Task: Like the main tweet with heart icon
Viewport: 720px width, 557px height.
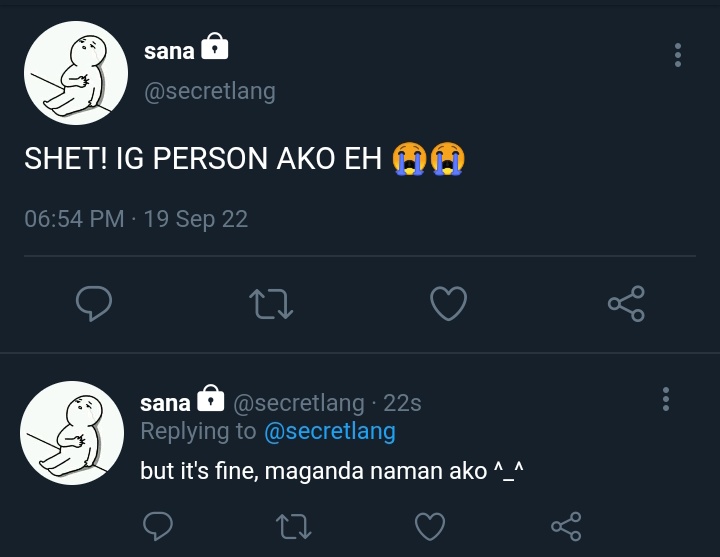Action: (449, 303)
